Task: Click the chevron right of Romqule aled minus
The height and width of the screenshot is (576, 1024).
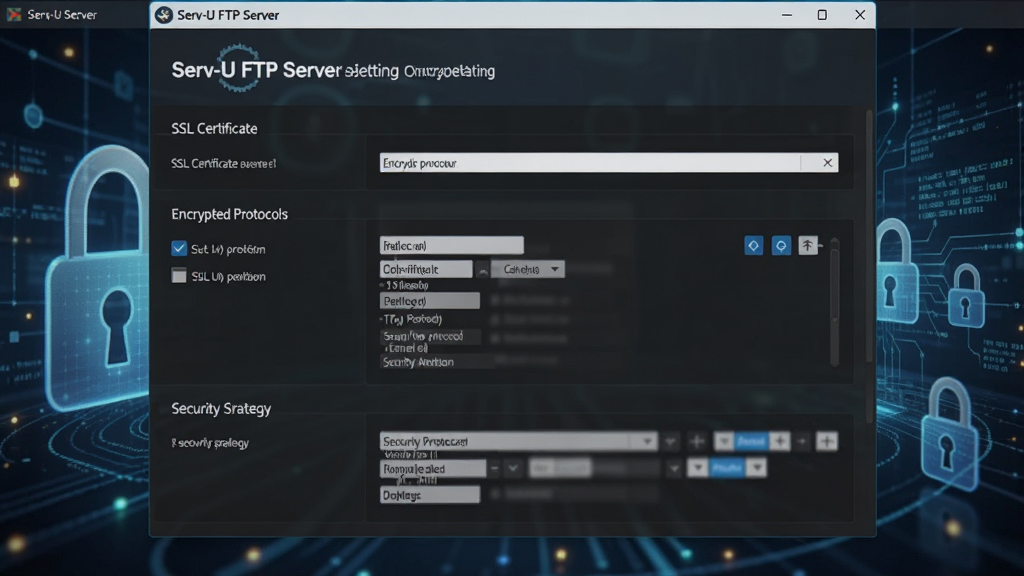Action: pyautogui.click(x=513, y=468)
